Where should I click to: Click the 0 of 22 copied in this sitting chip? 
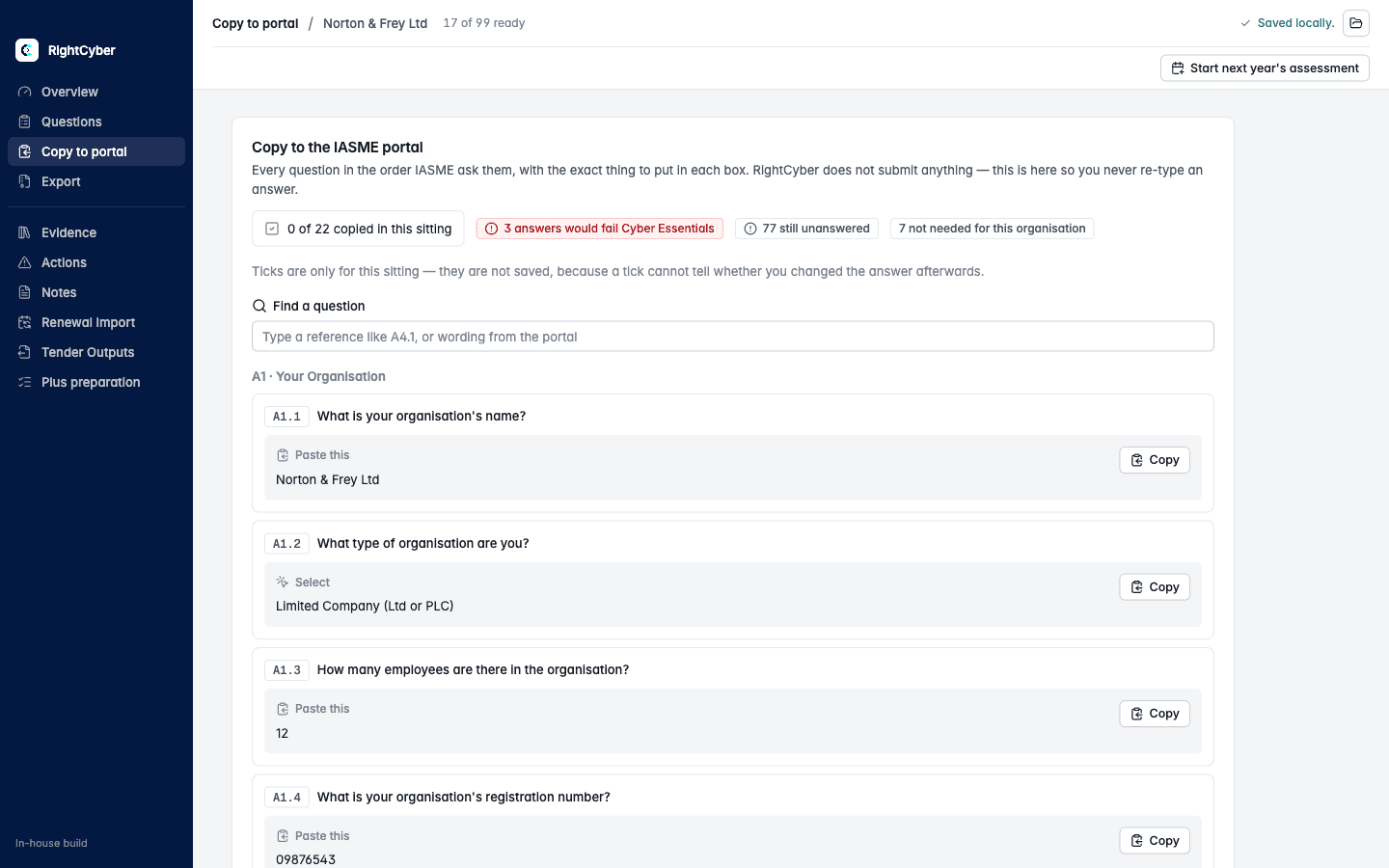358,229
